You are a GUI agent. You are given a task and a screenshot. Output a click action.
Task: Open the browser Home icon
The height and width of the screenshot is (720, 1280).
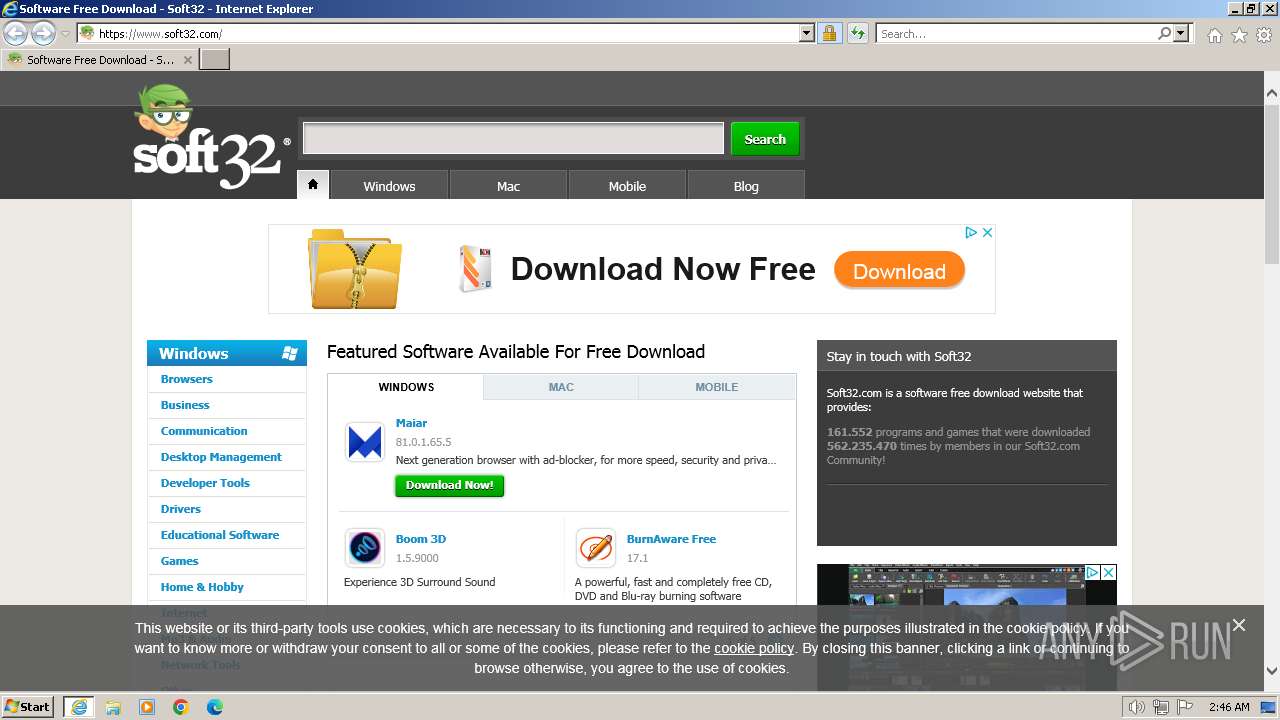pos(1214,35)
